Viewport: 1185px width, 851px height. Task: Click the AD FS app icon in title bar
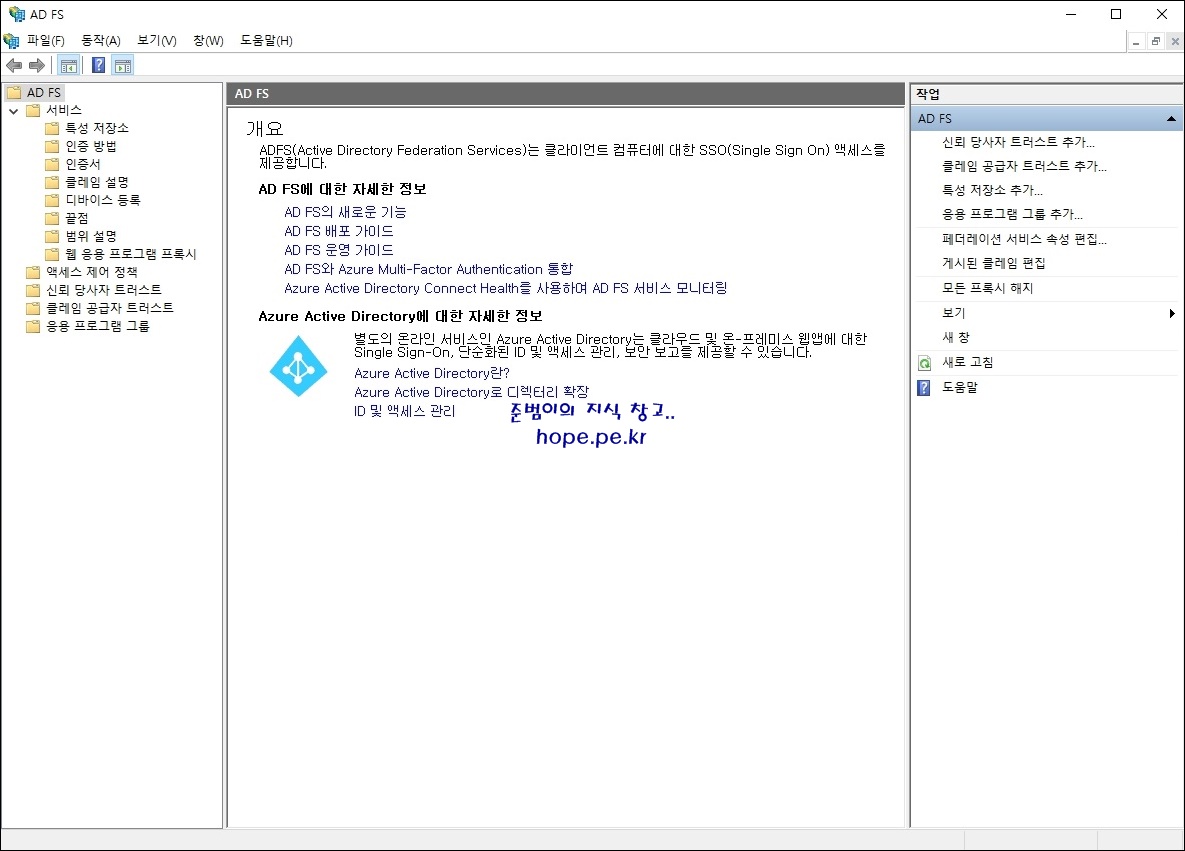pyautogui.click(x=16, y=14)
